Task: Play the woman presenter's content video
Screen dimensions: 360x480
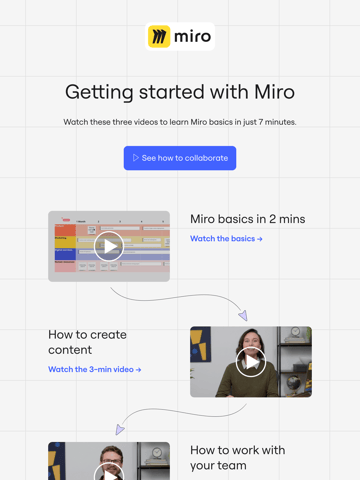Action: coord(251,362)
